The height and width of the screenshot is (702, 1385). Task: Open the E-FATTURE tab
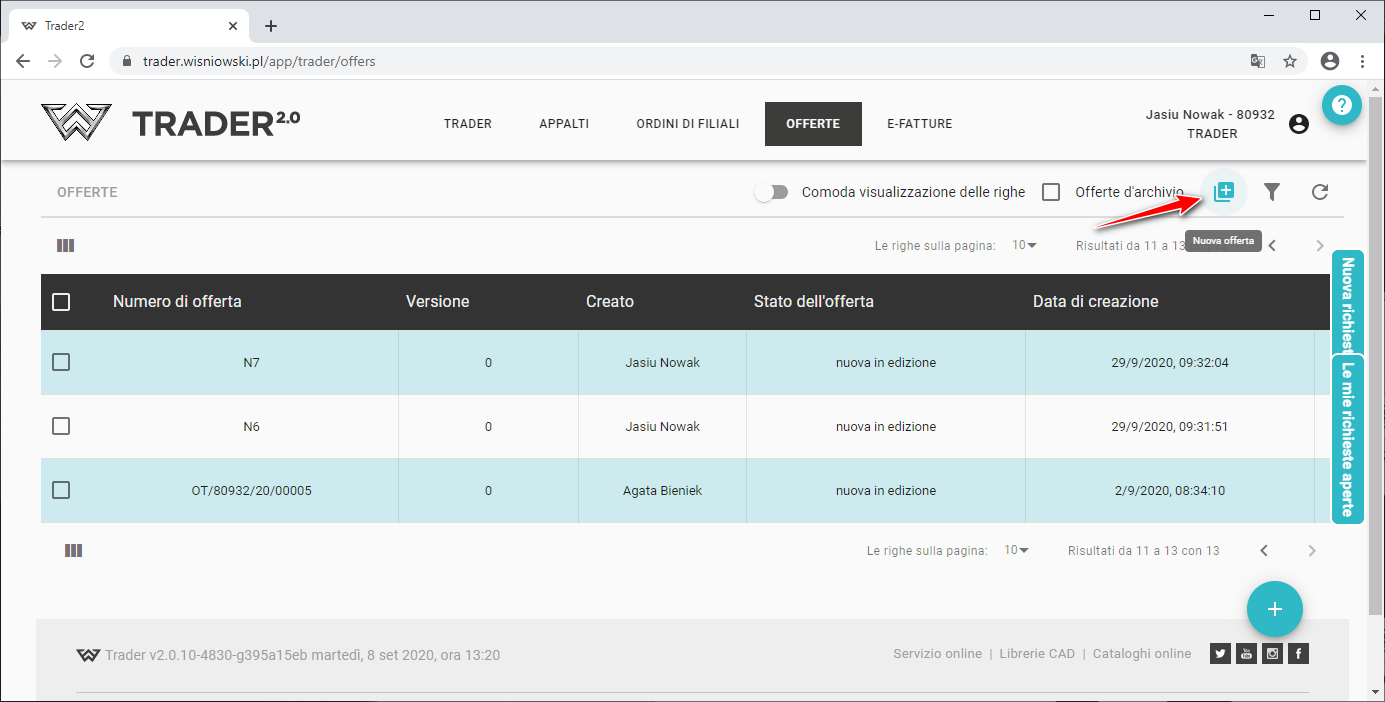point(919,124)
